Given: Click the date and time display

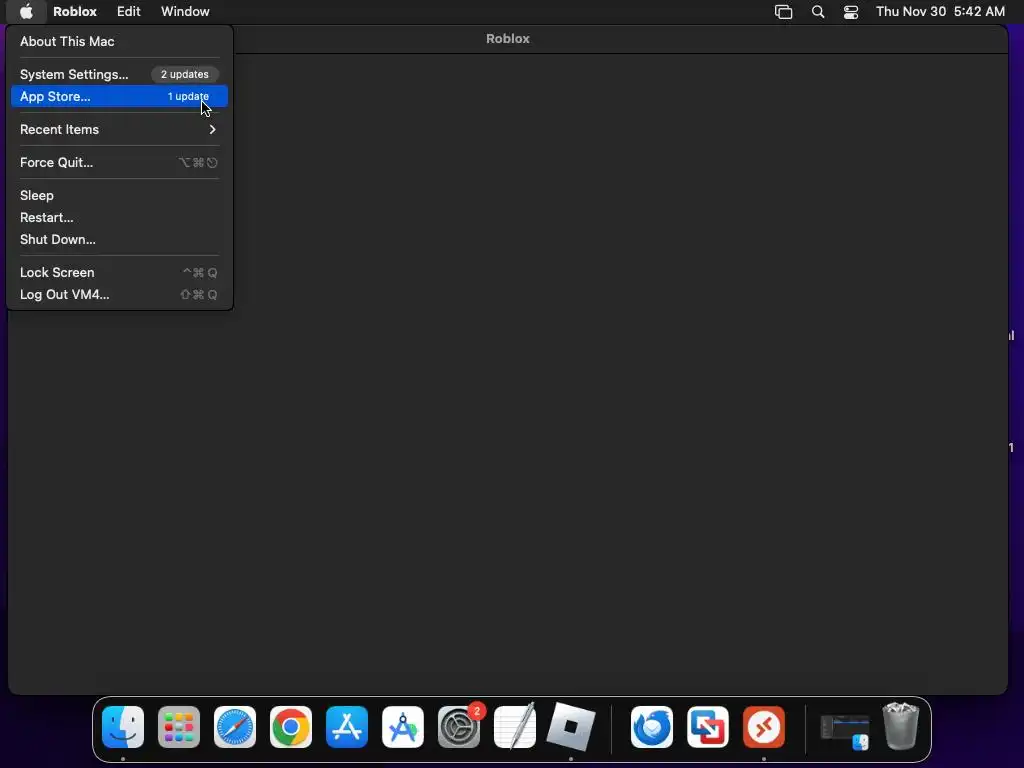Looking at the screenshot, I should point(940,11).
